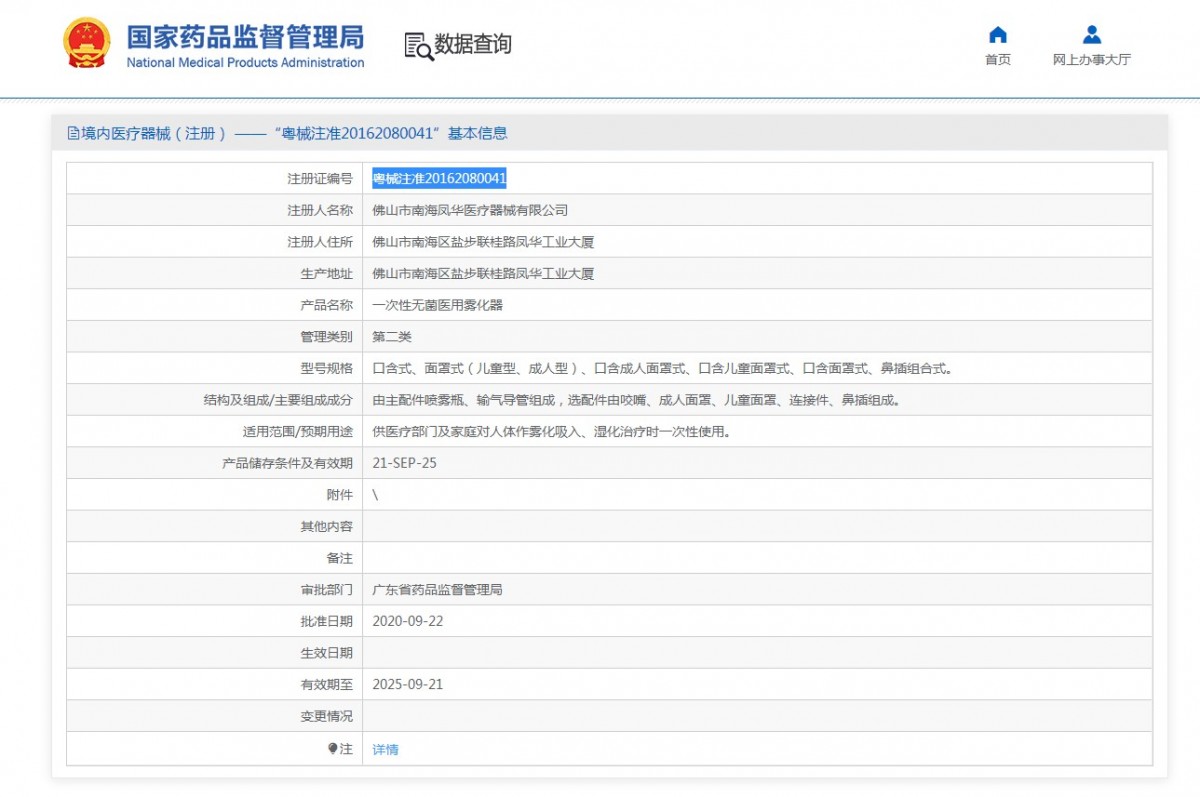This screenshot has height=797, width=1200.
Task: Click the small icon beside 注 label
Action: [333, 748]
